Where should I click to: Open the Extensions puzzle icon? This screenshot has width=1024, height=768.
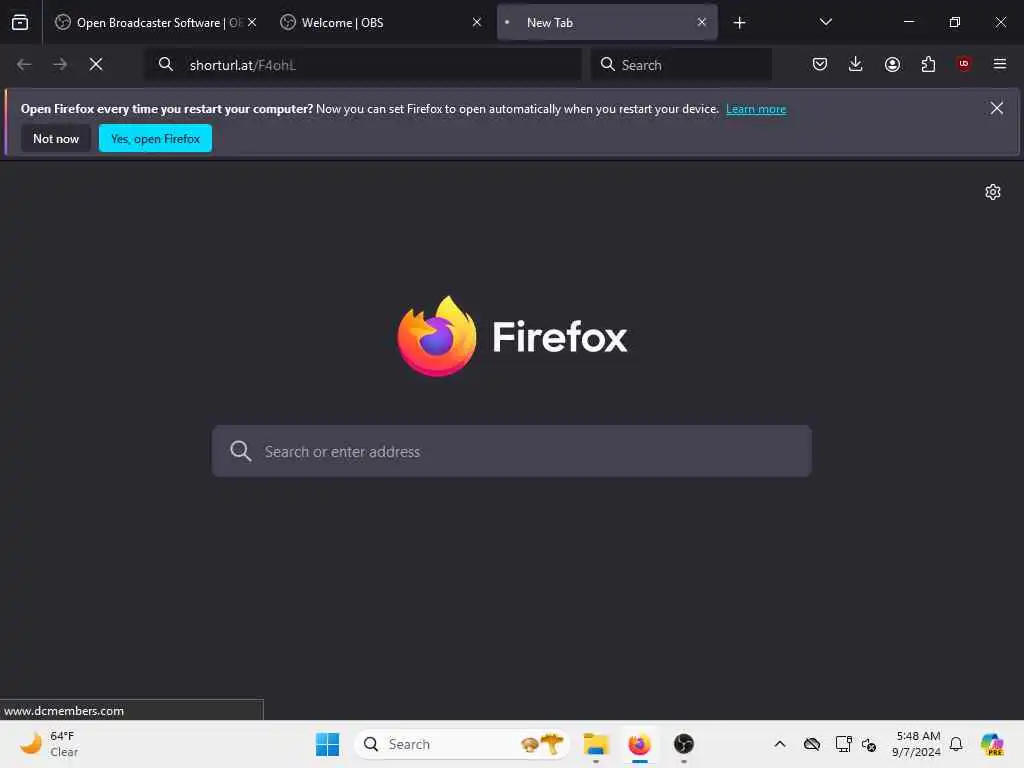tap(928, 64)
